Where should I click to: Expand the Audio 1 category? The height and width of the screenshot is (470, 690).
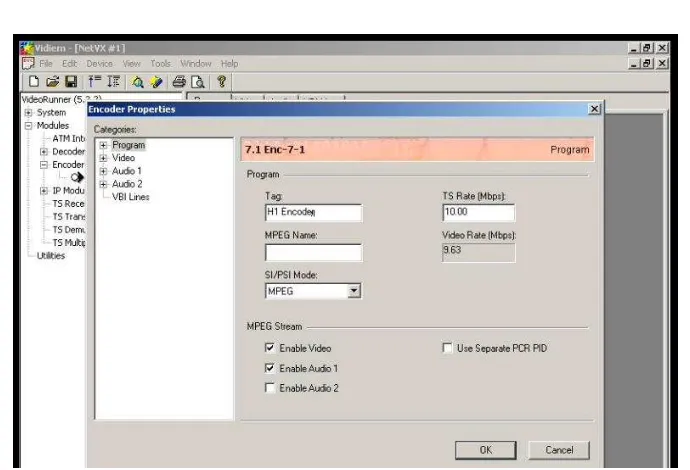tap(103, 171)
